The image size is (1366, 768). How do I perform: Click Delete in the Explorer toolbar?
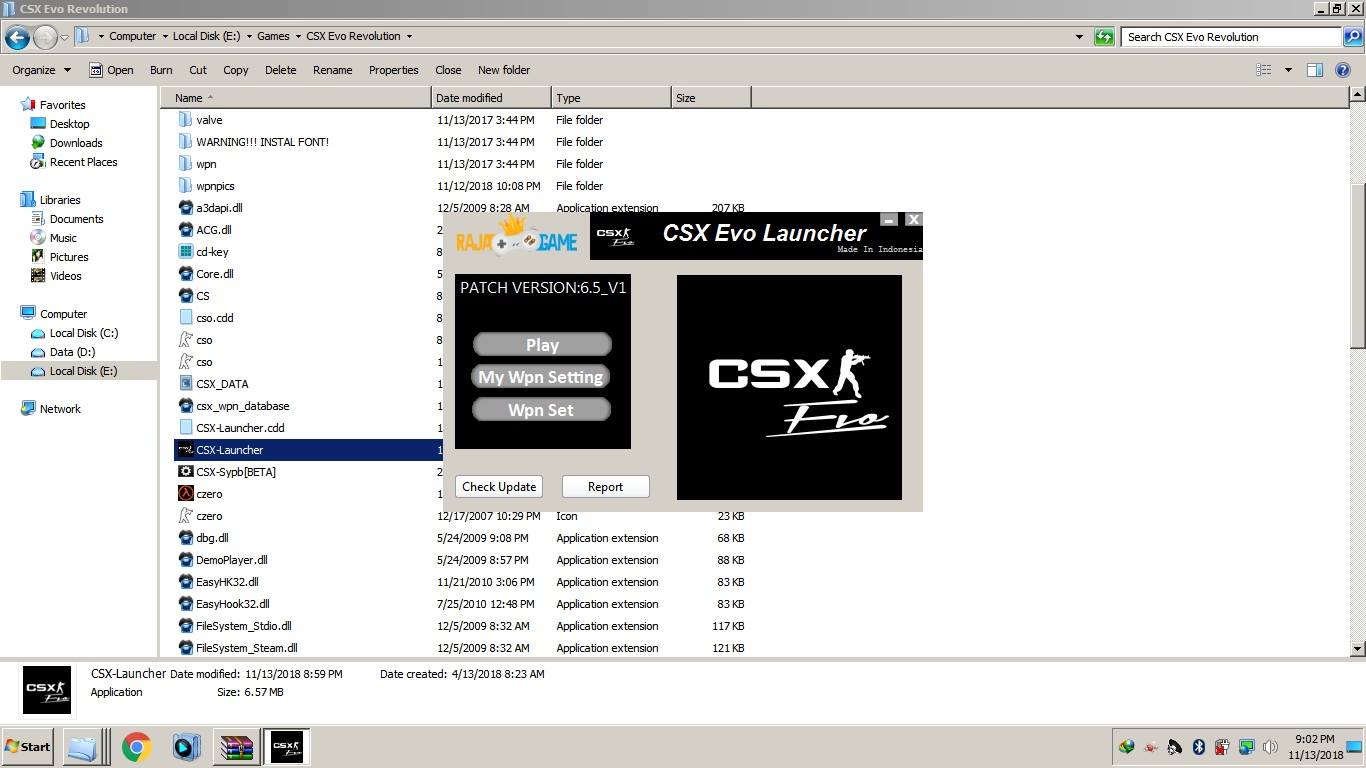280,70
